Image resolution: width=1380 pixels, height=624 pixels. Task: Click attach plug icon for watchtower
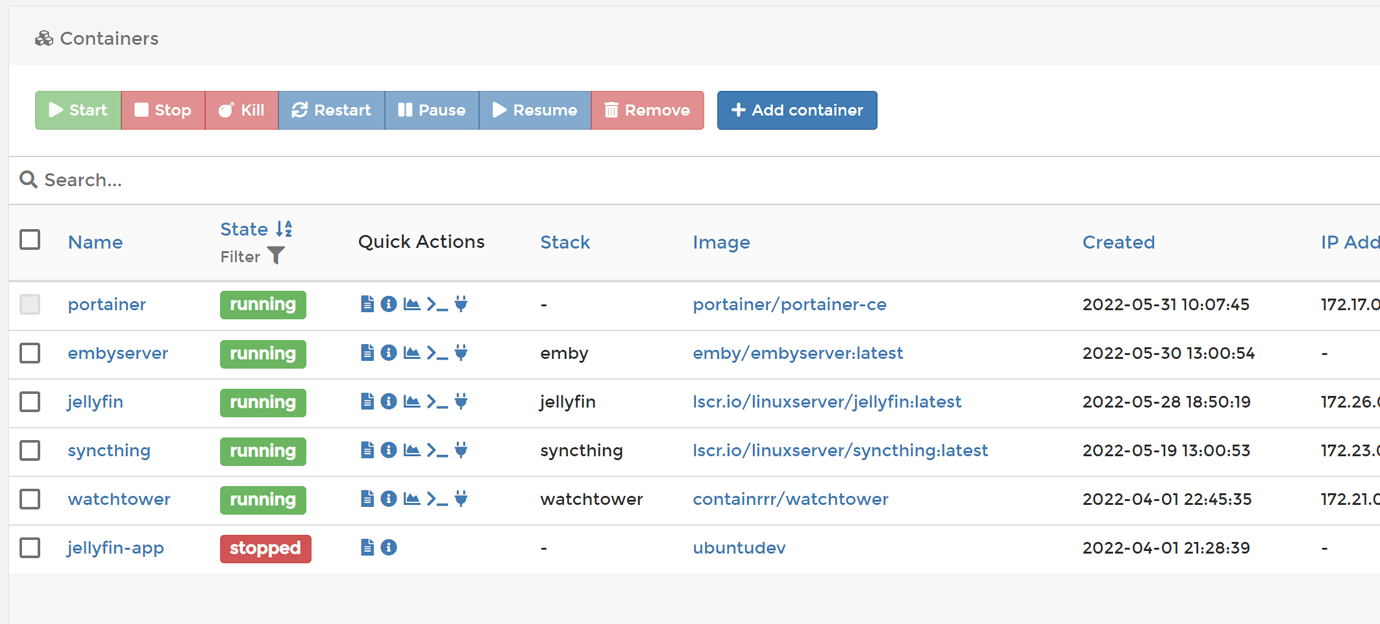[x=461, y=499]
